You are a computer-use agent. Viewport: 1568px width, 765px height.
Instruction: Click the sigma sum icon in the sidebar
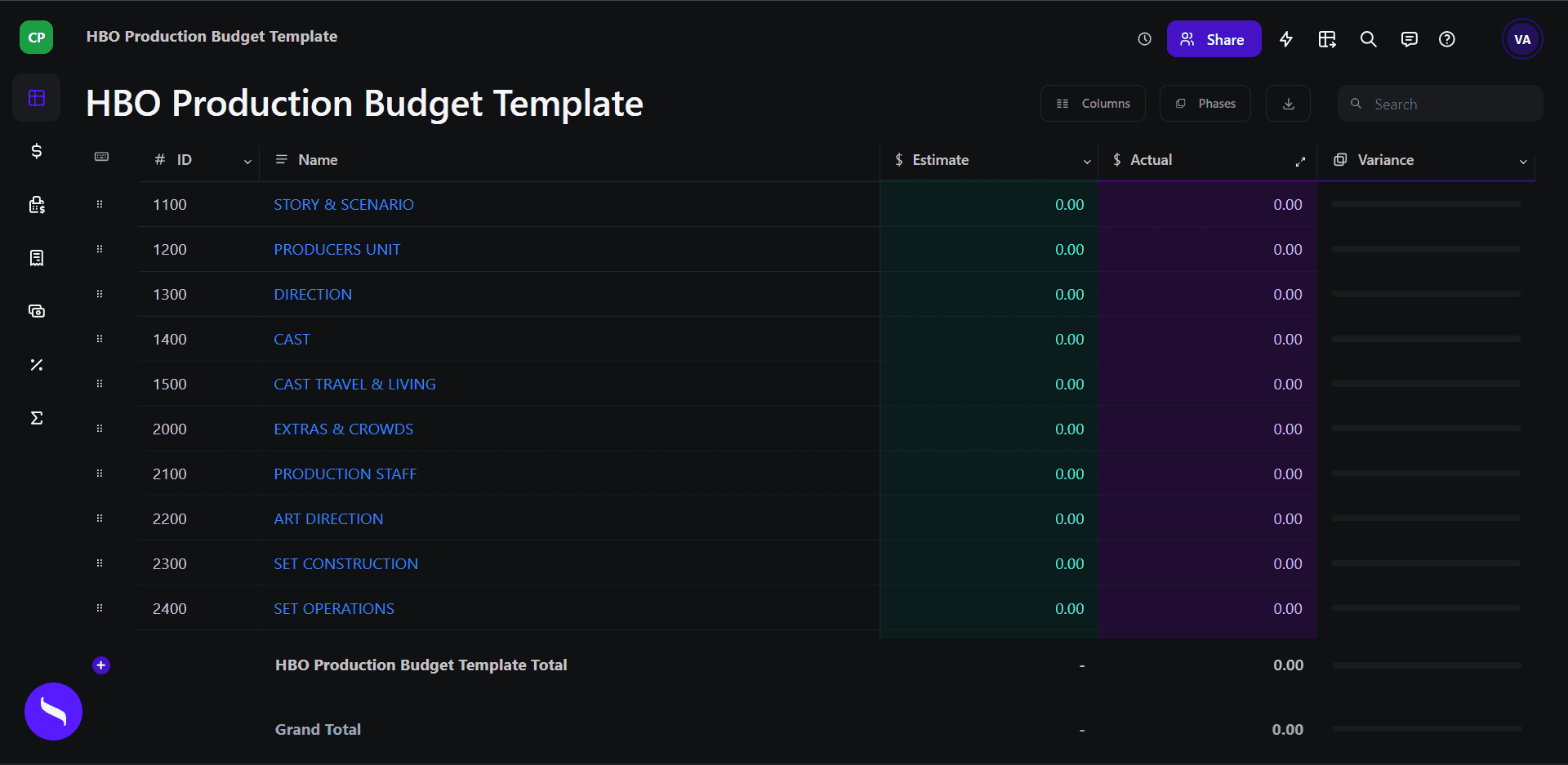point(36,417)
